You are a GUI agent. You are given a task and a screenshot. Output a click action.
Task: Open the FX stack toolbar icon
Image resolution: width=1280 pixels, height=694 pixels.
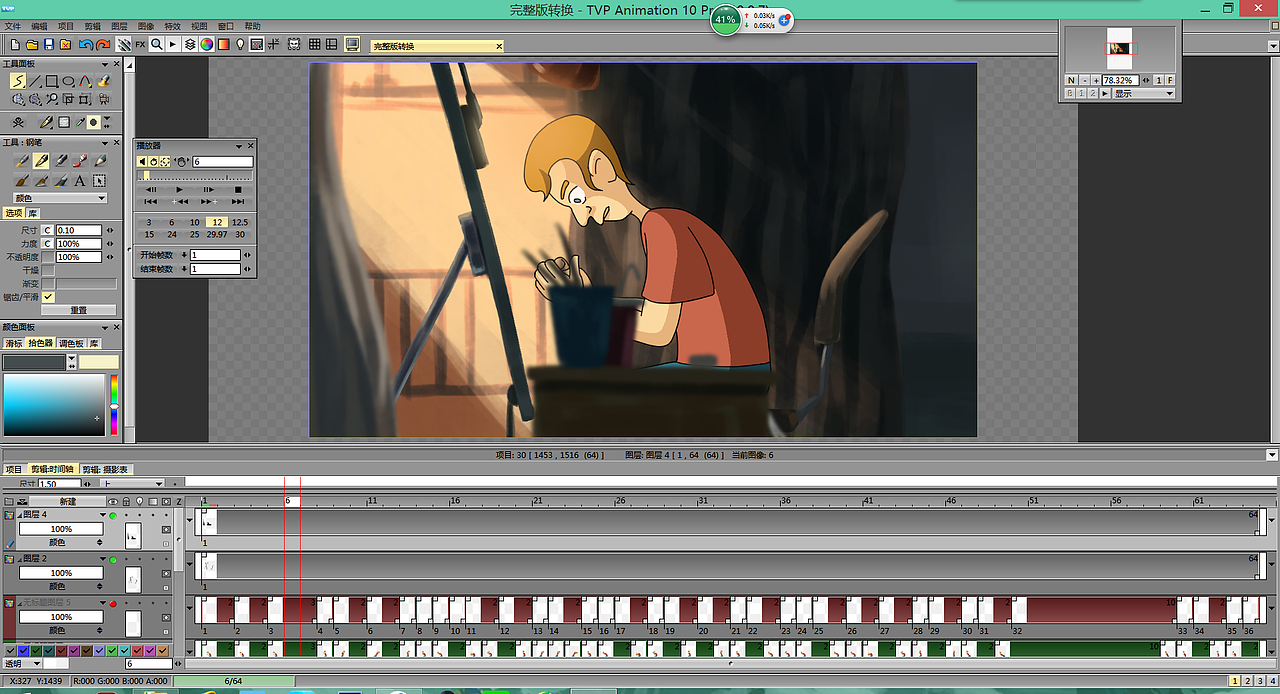pyautogui.click(x=140, y=44)
